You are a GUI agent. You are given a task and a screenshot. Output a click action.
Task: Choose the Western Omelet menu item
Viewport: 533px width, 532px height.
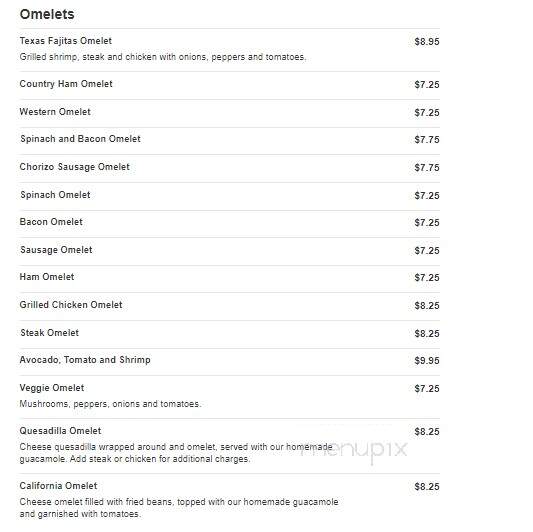(55, 112)
